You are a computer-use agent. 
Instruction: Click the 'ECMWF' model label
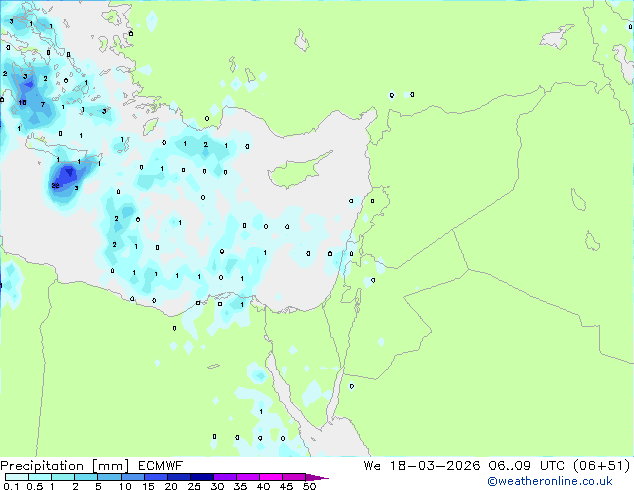tap(161, 466)
